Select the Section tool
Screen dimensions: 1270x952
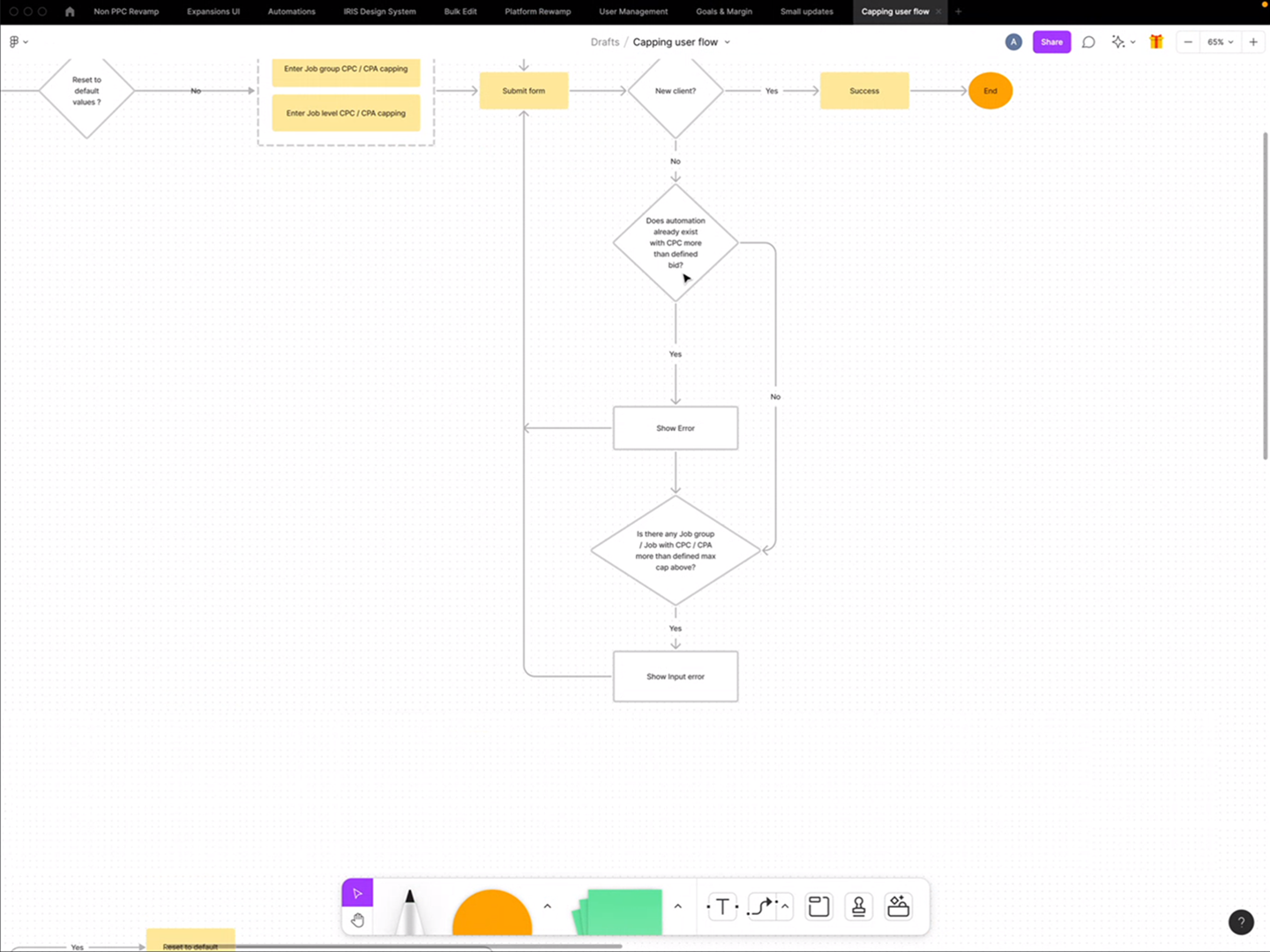pyautogui.click(x=818, y=906)
